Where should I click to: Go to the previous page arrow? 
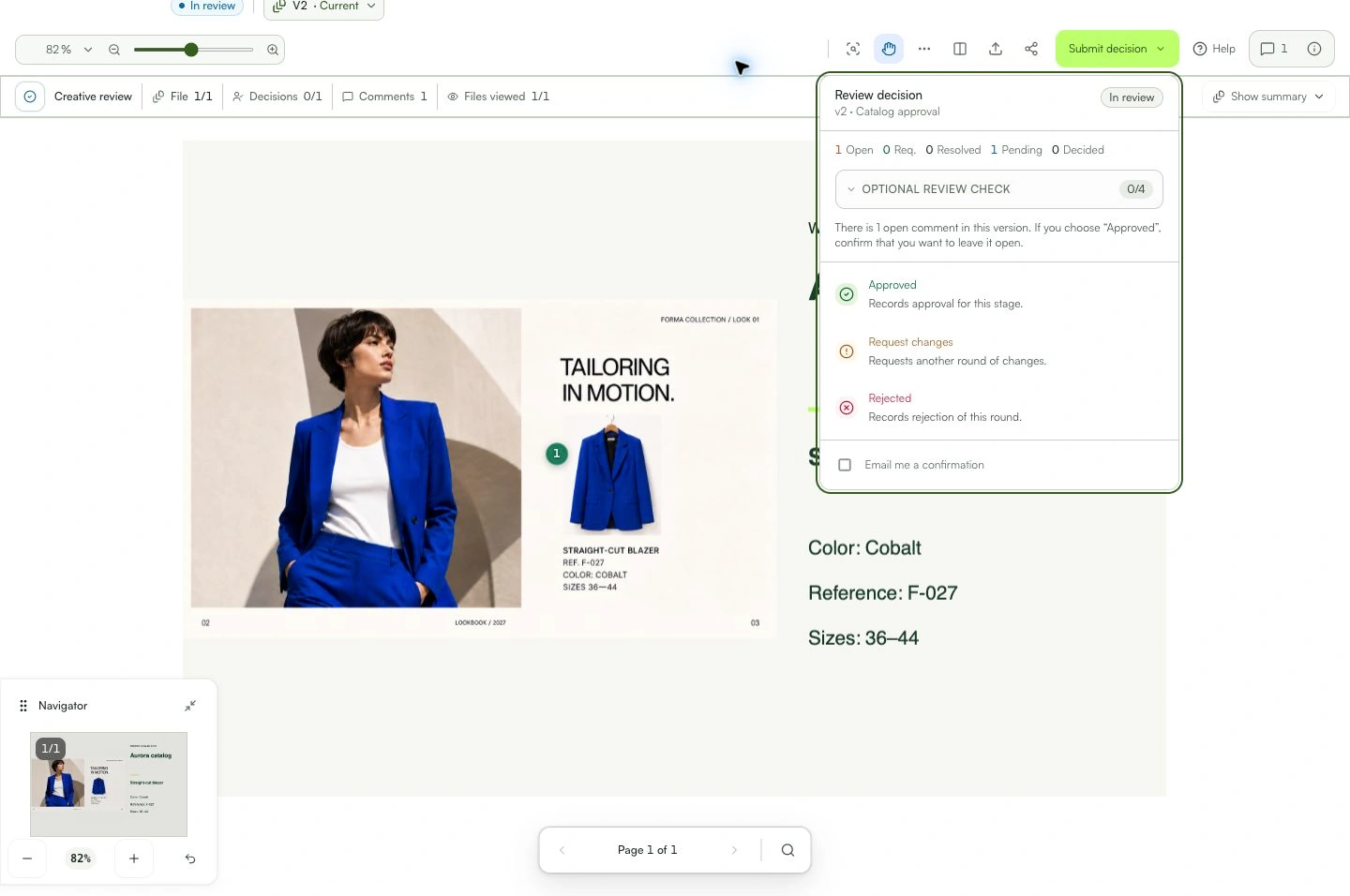click(562, 850)
